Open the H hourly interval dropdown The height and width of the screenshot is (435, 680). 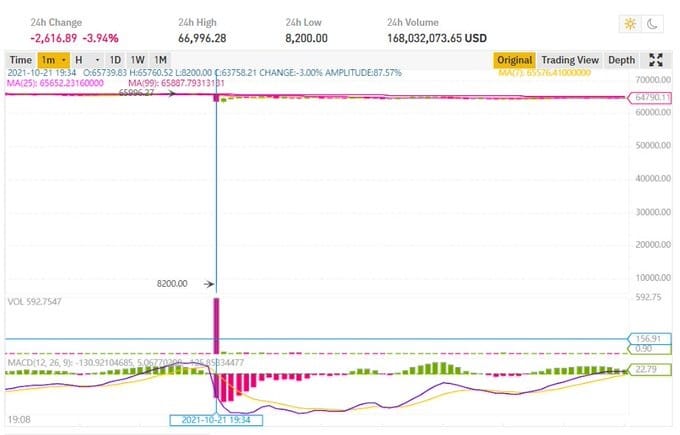click(88, 60)
